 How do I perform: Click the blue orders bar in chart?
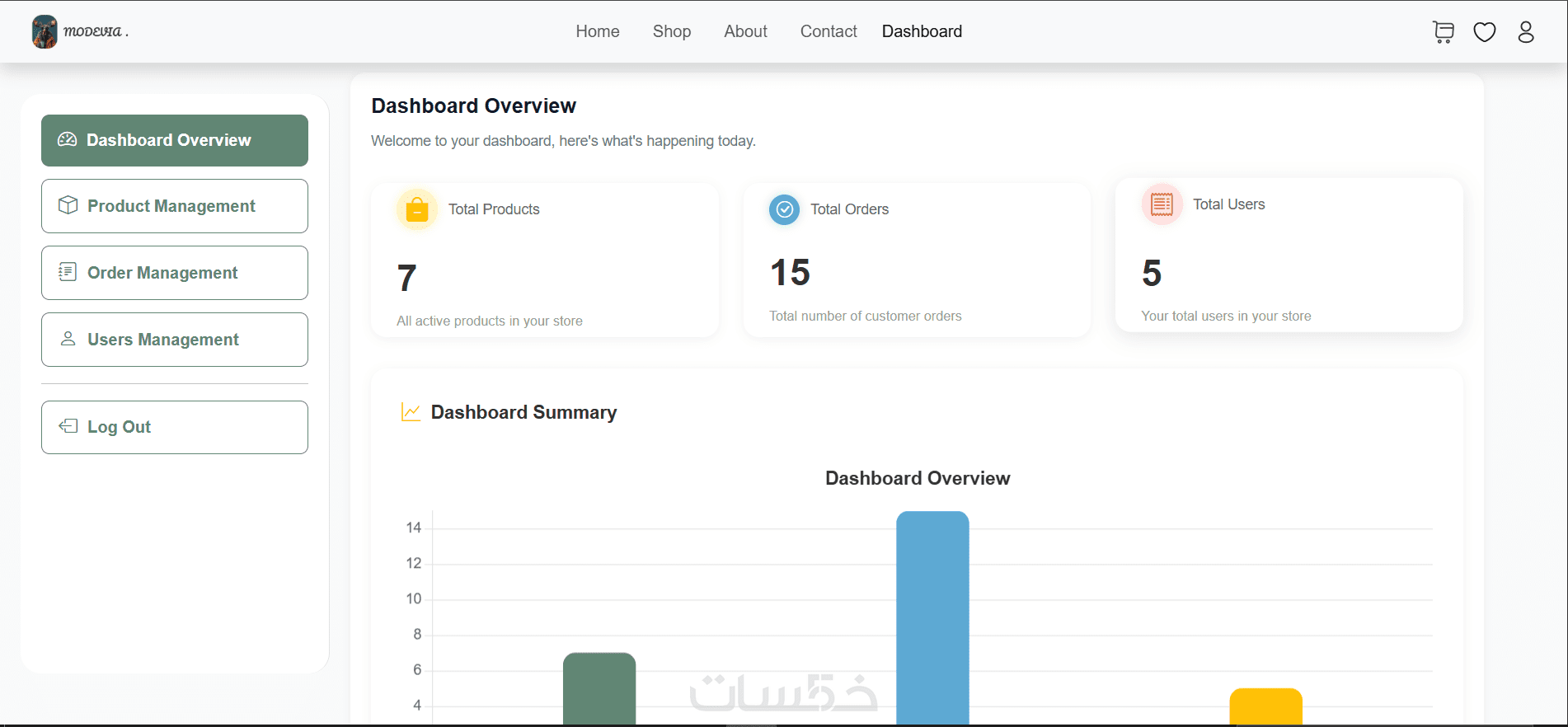pos(932,618)
